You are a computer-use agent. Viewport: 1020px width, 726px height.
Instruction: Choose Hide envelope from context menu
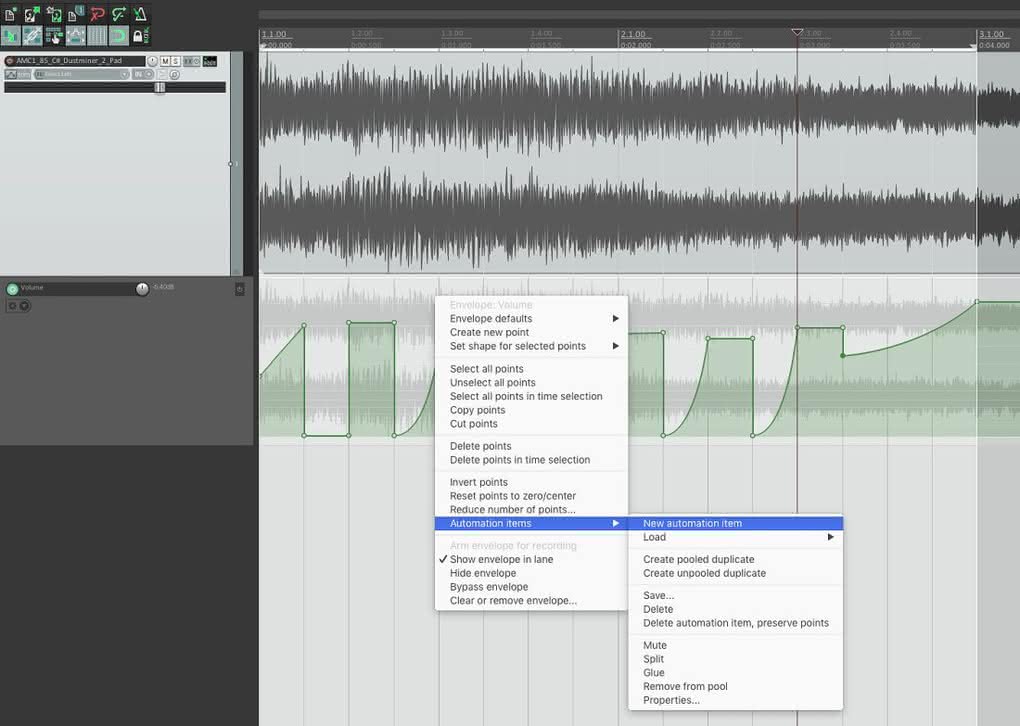coord(531,573)
